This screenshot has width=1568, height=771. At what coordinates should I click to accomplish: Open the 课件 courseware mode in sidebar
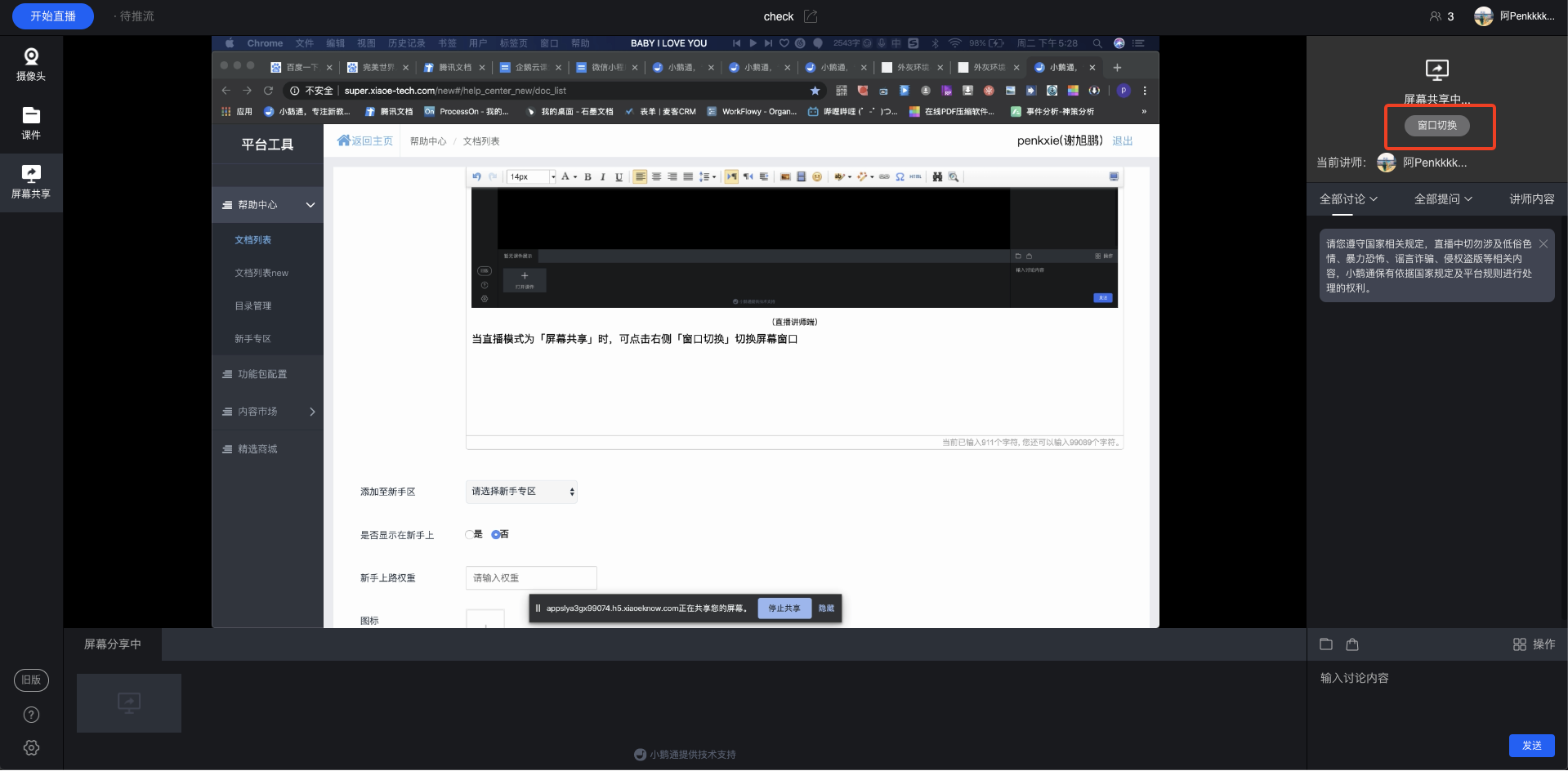point(31,124)
